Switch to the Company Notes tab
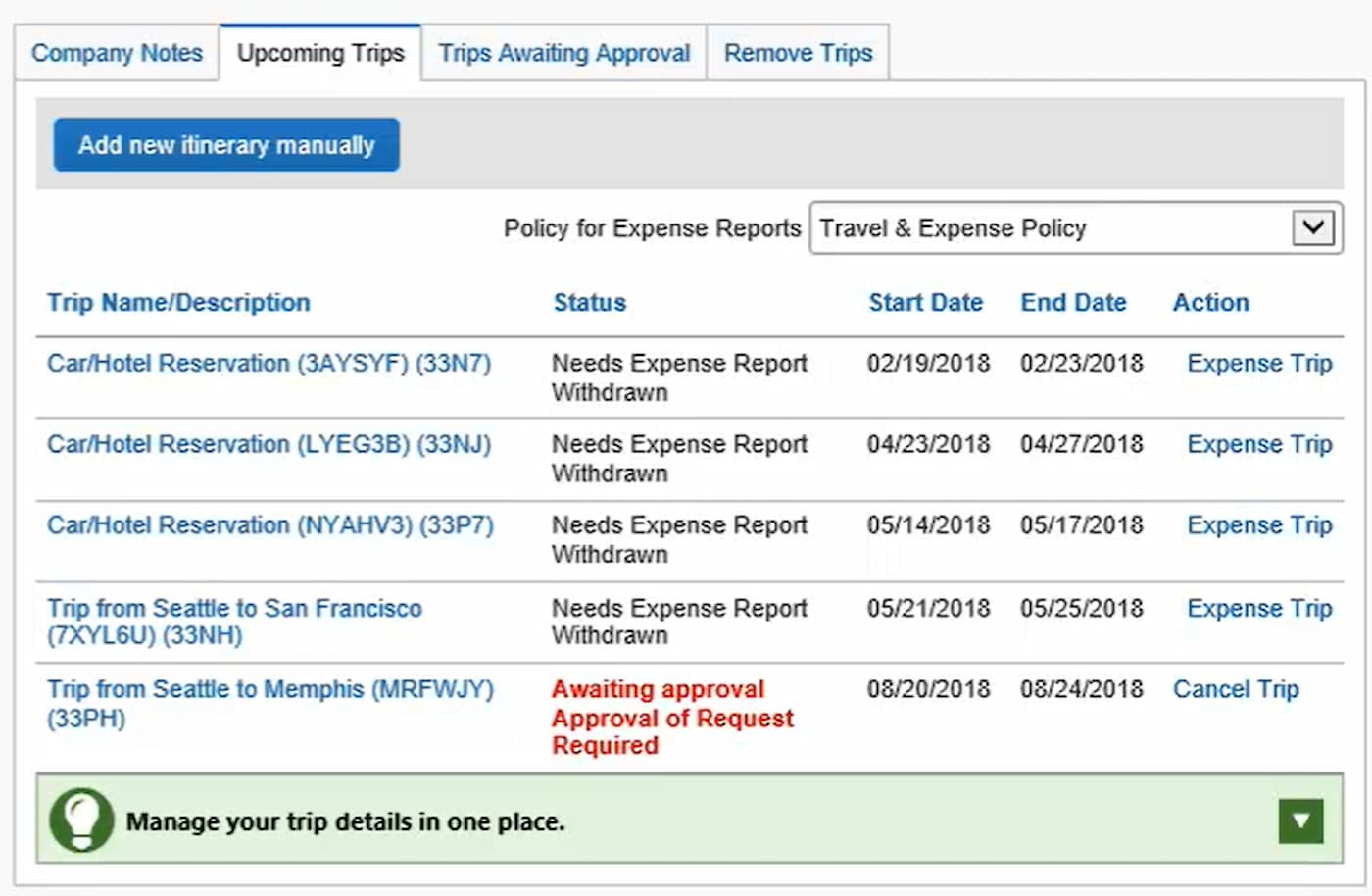 (117, 53)
